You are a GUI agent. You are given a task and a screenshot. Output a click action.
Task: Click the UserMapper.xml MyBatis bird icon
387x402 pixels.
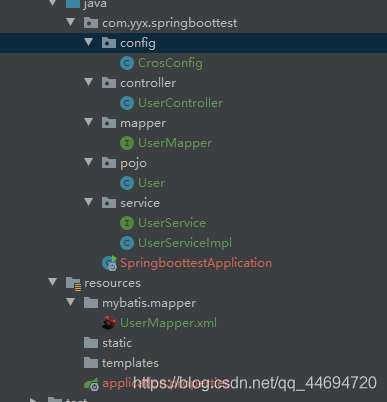[x=109, y=323]
